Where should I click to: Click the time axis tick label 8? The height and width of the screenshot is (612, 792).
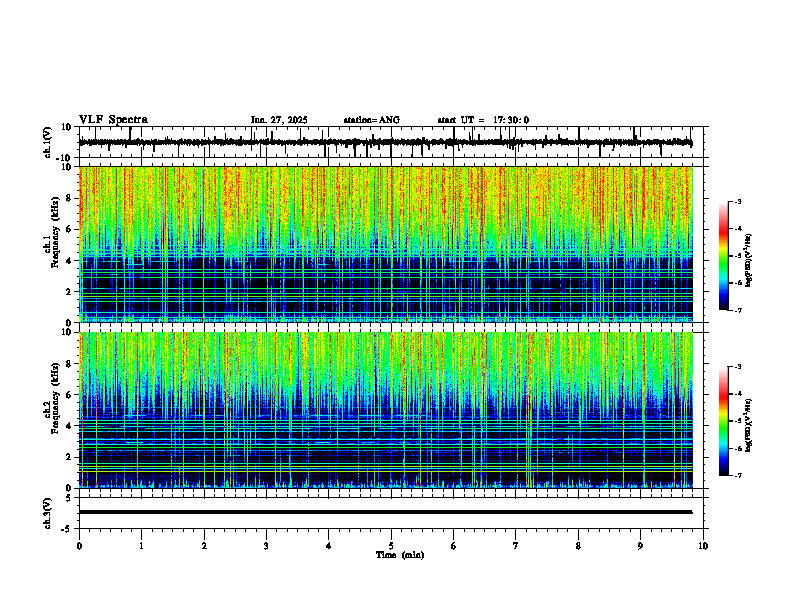click(x=578, y=546)
